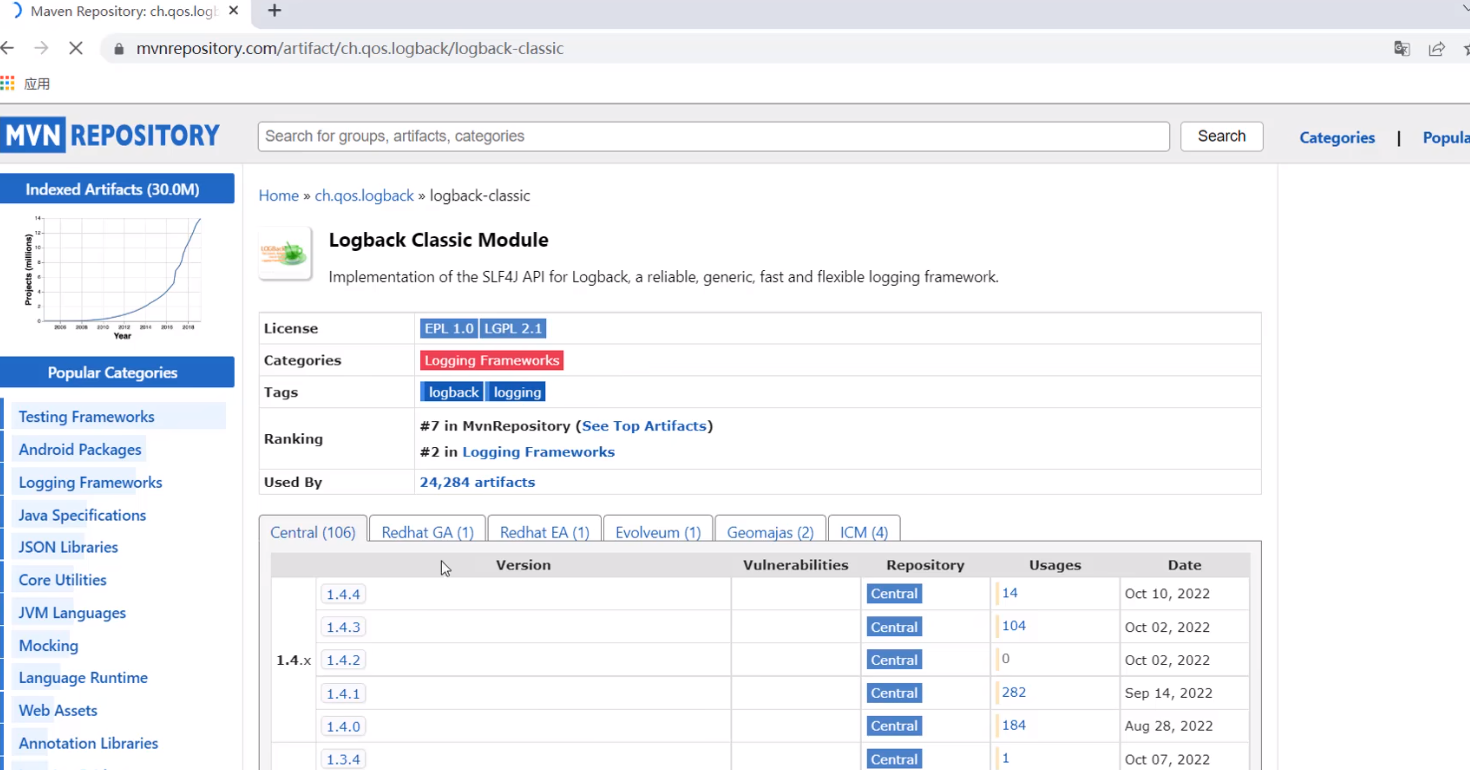Open the 24,284 artifacts used-by link

point(477,482)
